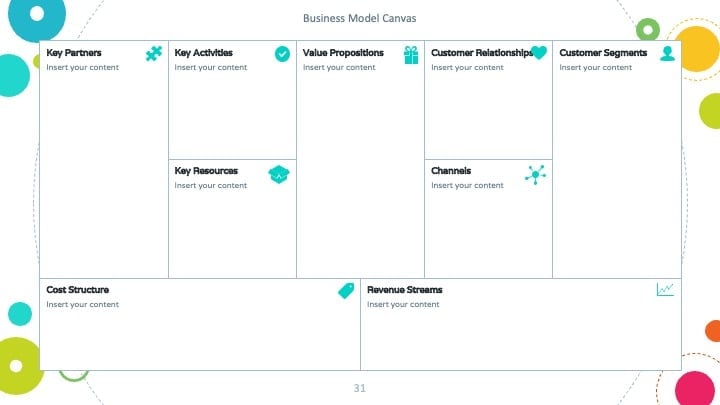Image resolution: width=720 pixels, height=405 pixels.
Task: Select the Customer Relationships heading
Action: [x=482, y=53]
